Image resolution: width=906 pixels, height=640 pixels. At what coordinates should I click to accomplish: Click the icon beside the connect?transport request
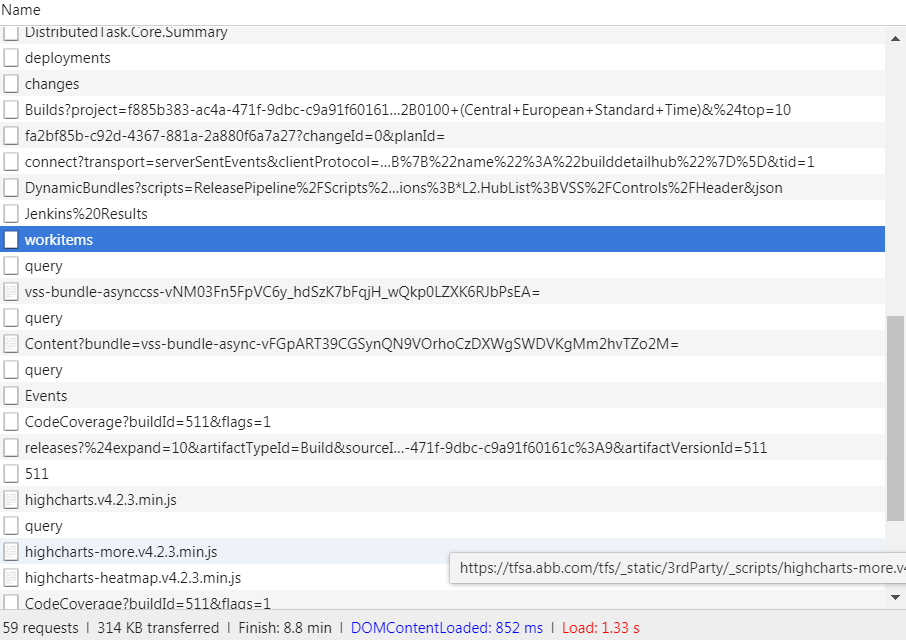click(10, 161)
